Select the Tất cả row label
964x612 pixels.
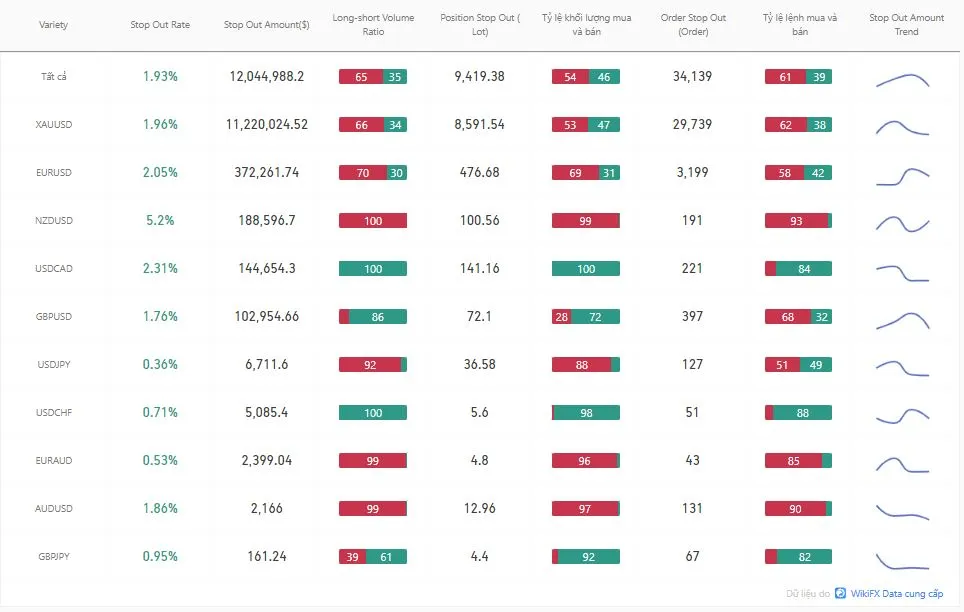point(53,76)
